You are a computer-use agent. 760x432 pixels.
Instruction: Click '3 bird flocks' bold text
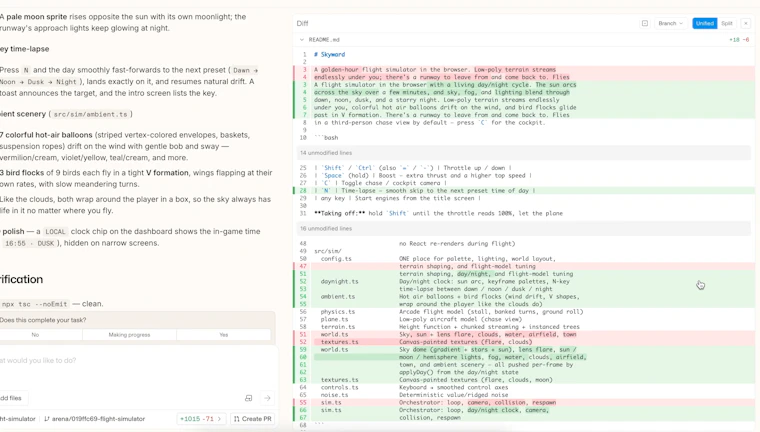click(x=22, y=173)
